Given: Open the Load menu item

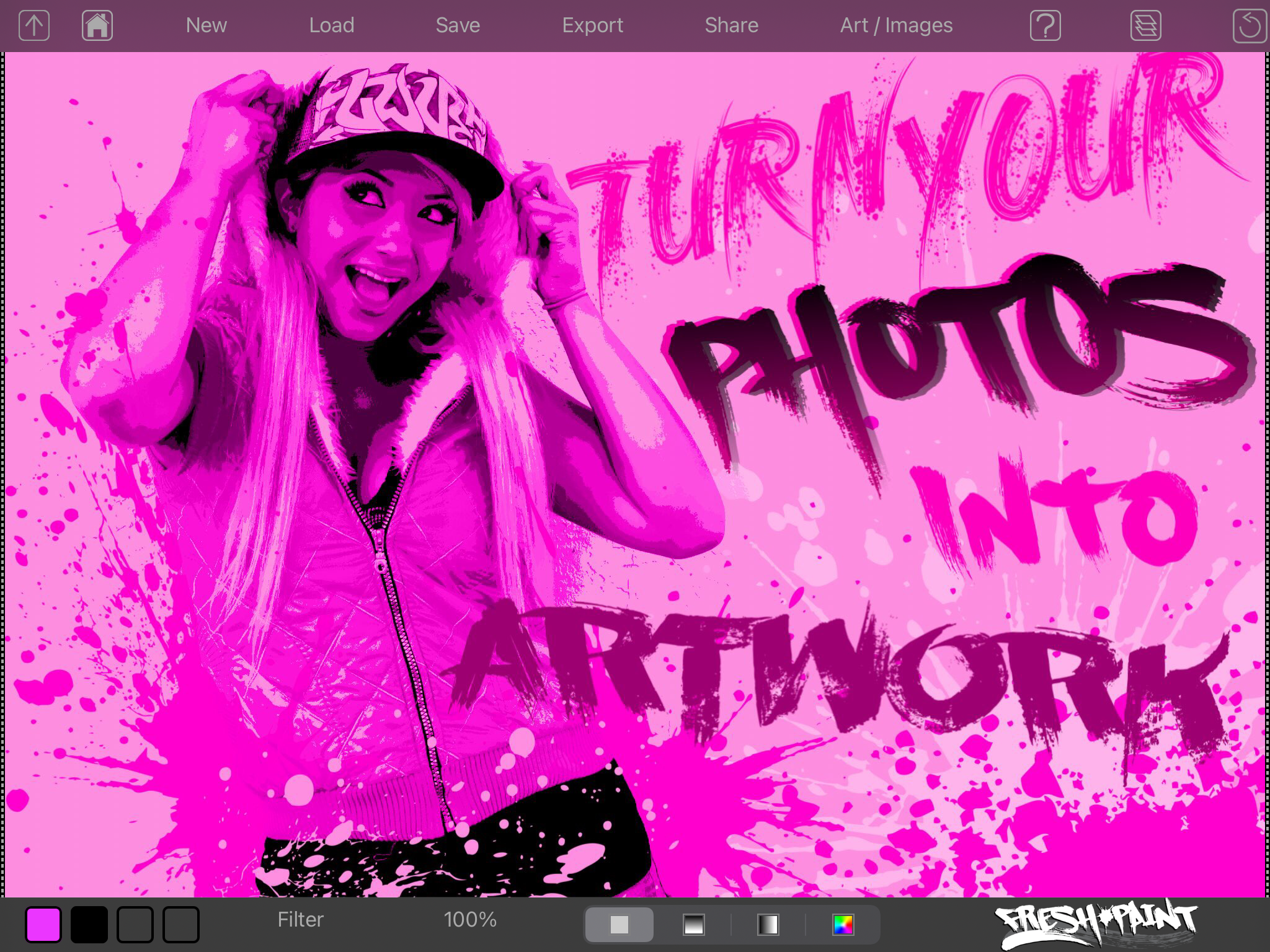Looking at the screenshot, I should (x=332, y=25).
